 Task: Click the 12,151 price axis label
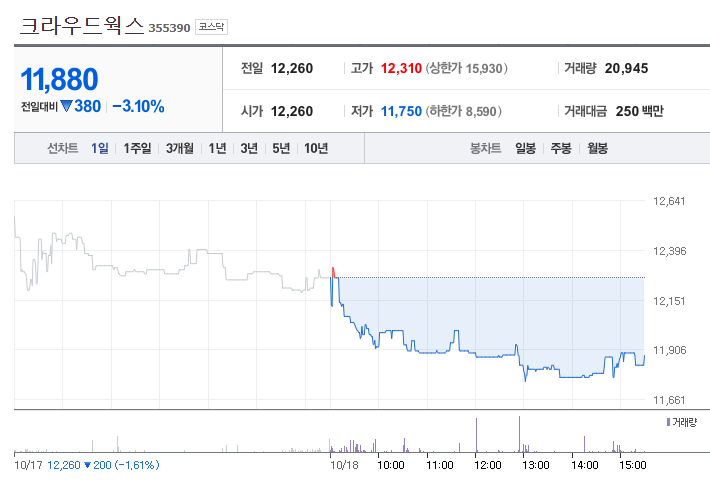click(669, 301)
